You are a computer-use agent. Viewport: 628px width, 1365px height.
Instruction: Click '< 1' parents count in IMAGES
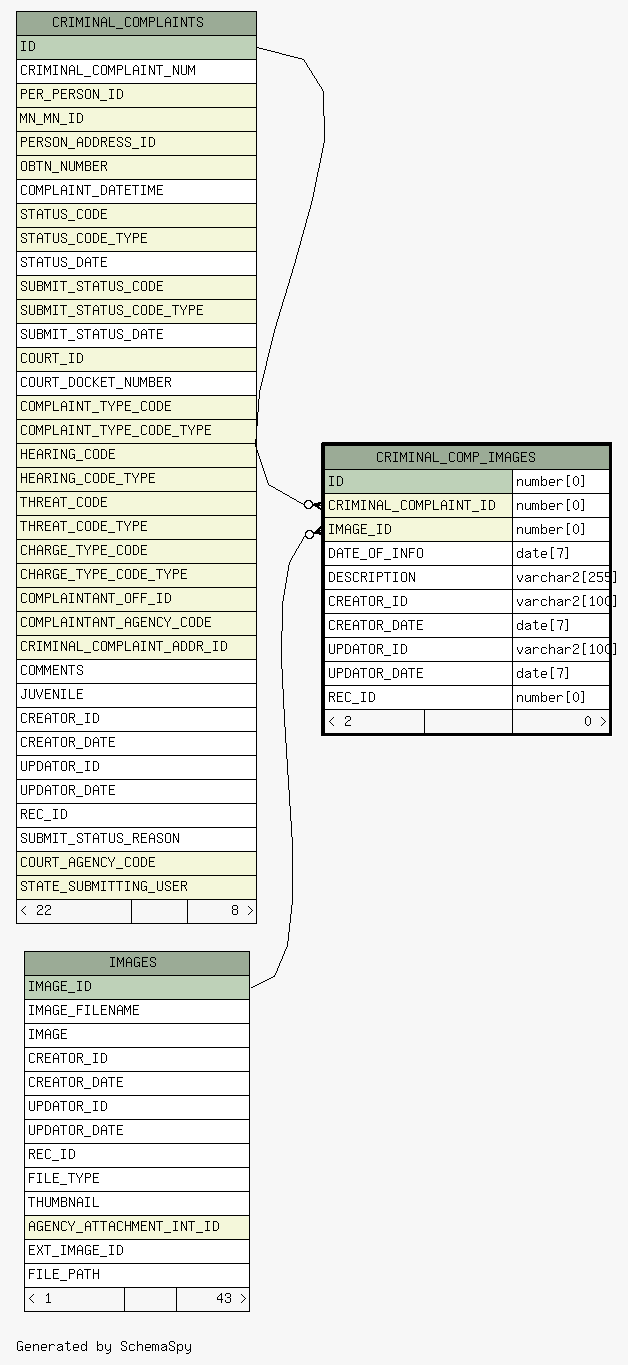tap(74, 1299)
